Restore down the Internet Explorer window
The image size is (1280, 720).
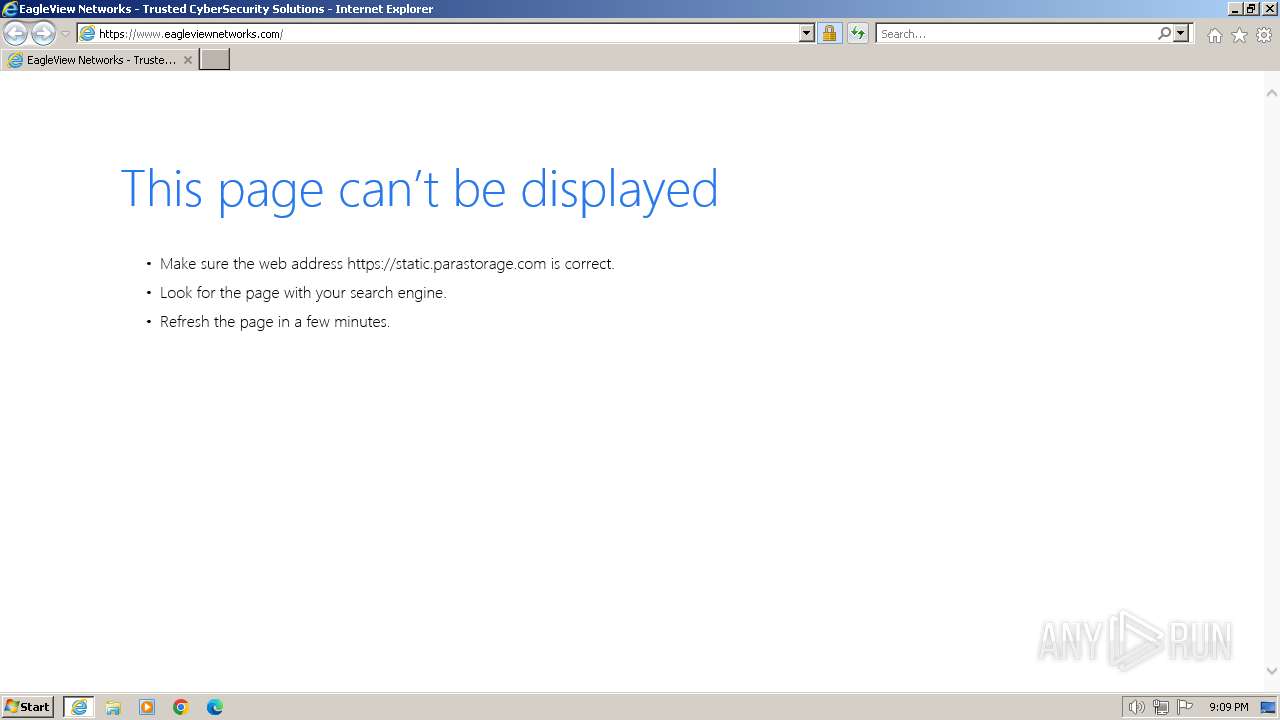pos(1252,8)
